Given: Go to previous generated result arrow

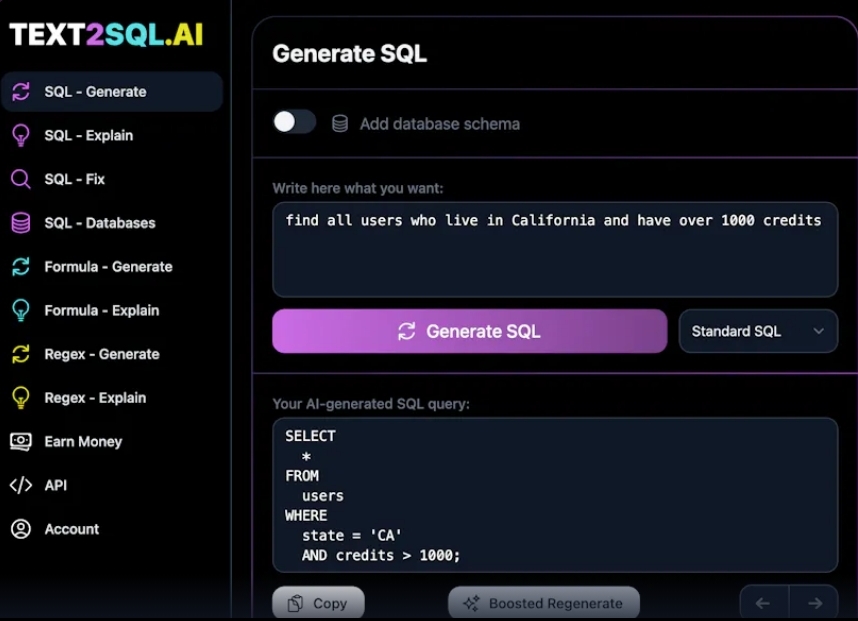Looking at the screenshot, I should 764,603.
